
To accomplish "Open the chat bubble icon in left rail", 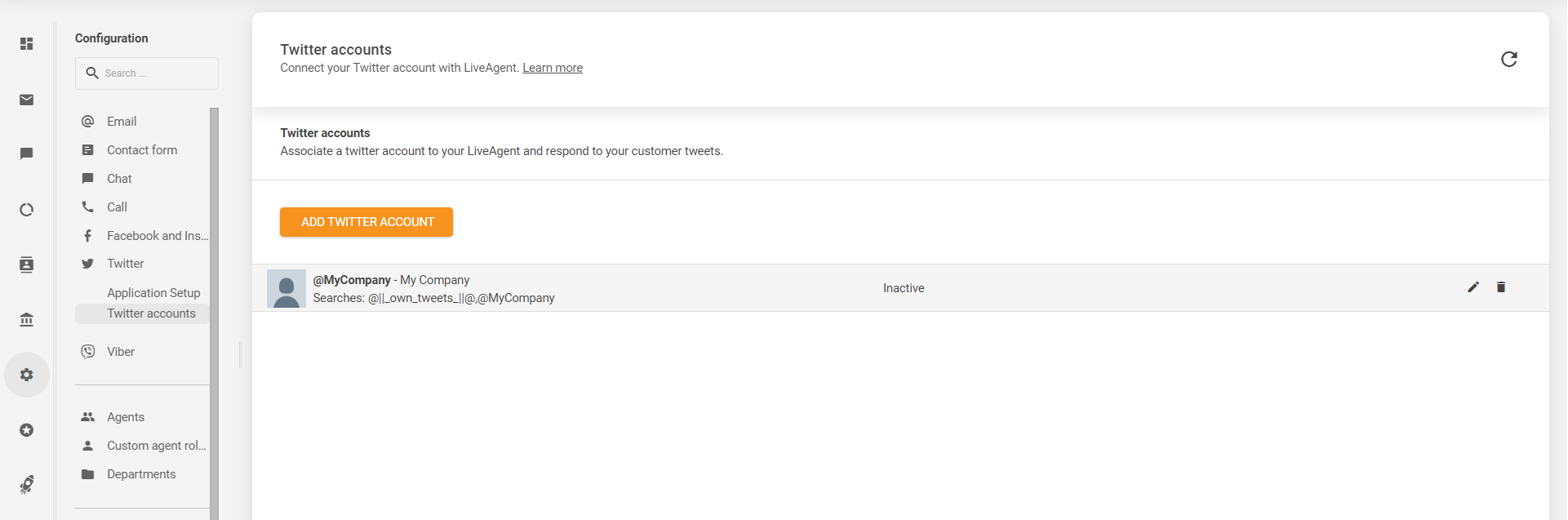I will point(27,153).
